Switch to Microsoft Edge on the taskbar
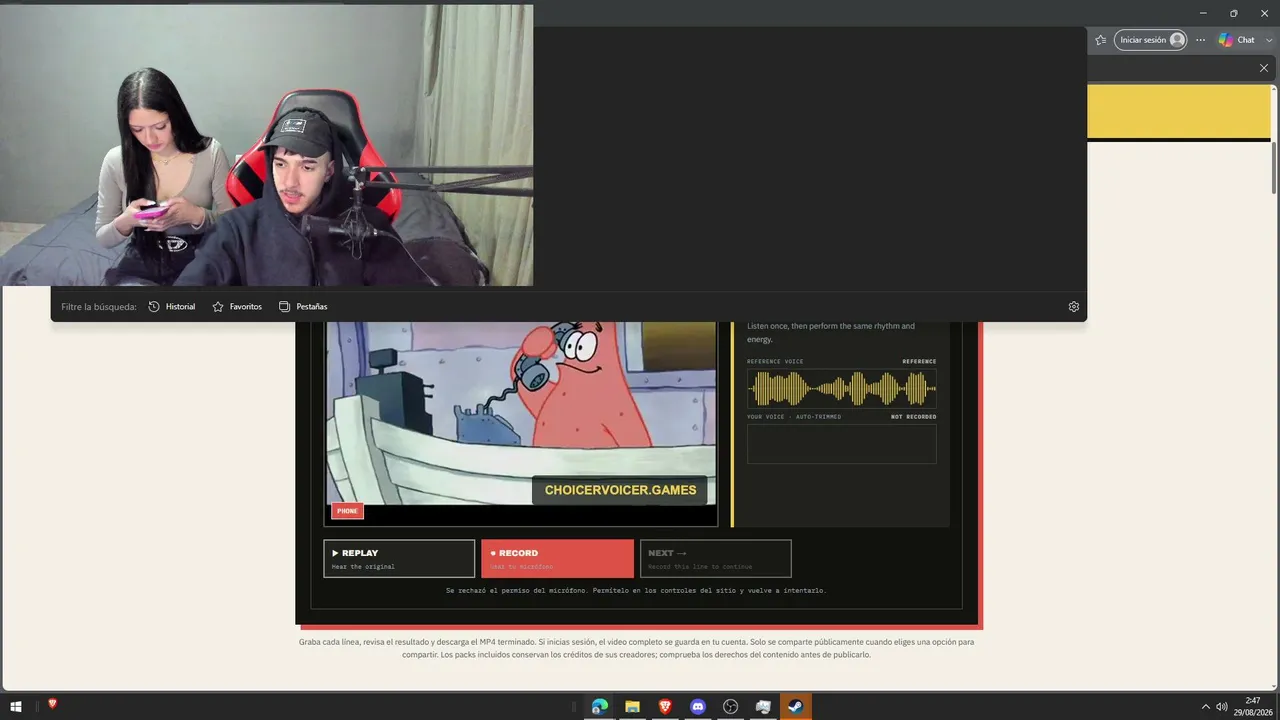1280x720 pixels. pos(600,706)
